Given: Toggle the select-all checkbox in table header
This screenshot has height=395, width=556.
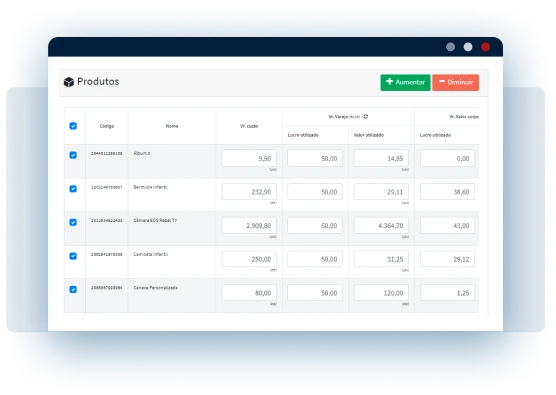Looking at the screenshot, I should [x=73, y=126].
